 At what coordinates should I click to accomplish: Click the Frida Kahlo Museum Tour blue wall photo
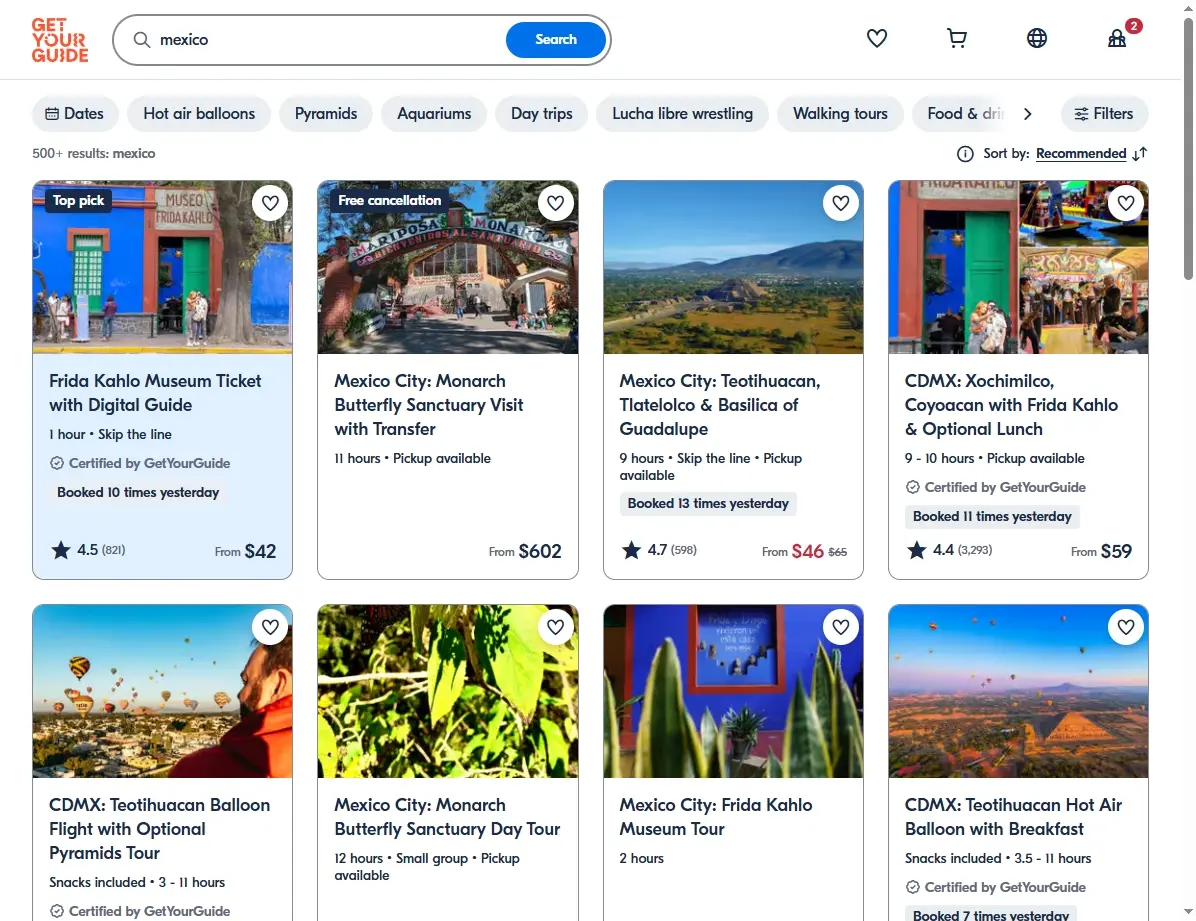pos(733,691)
